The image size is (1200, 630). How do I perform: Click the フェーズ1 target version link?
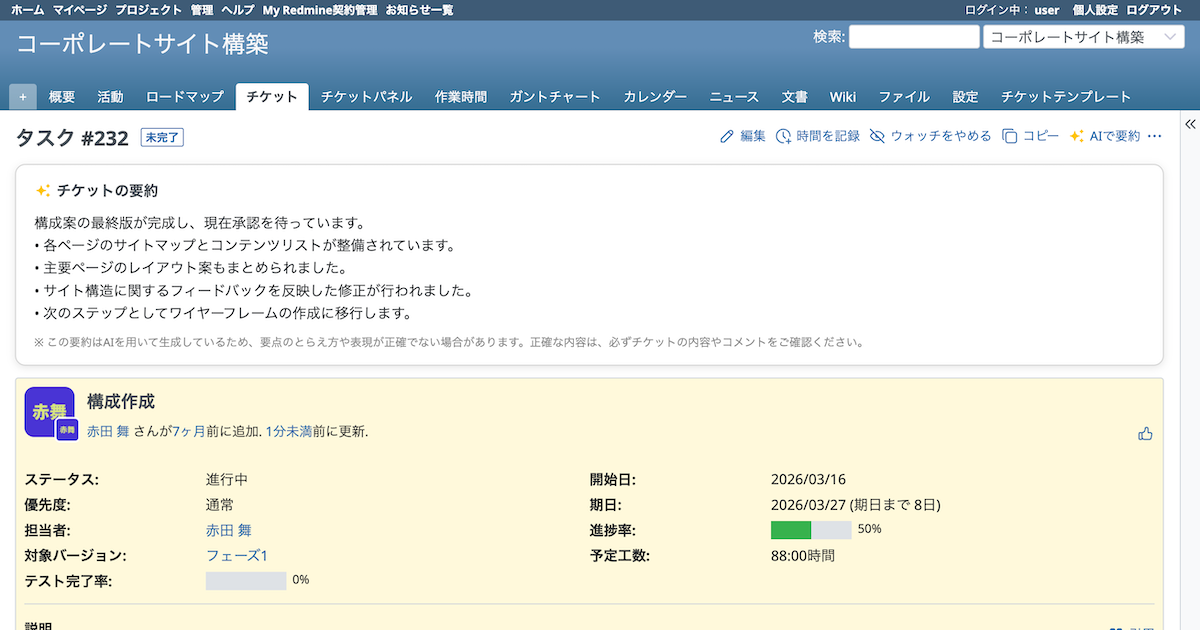pos(237,555)
